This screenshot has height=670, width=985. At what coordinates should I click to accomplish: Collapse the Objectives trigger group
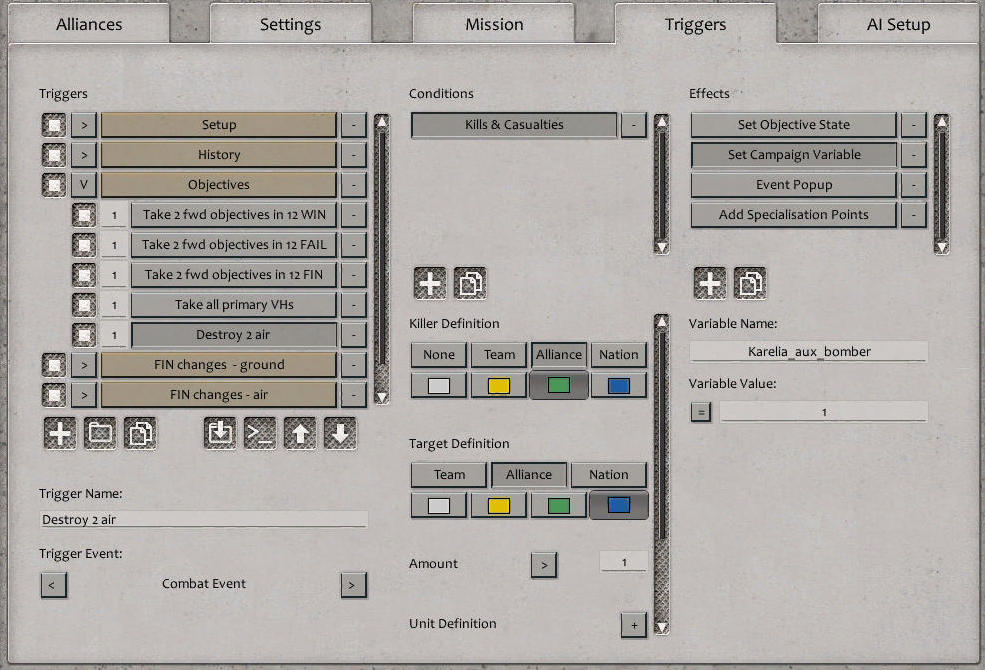[84, 185]
